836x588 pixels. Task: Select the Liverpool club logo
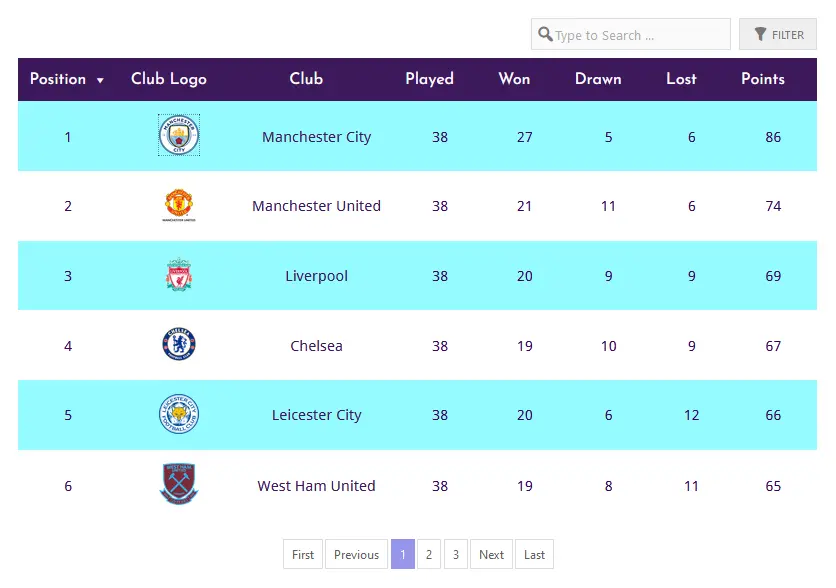tap(179, 275)
